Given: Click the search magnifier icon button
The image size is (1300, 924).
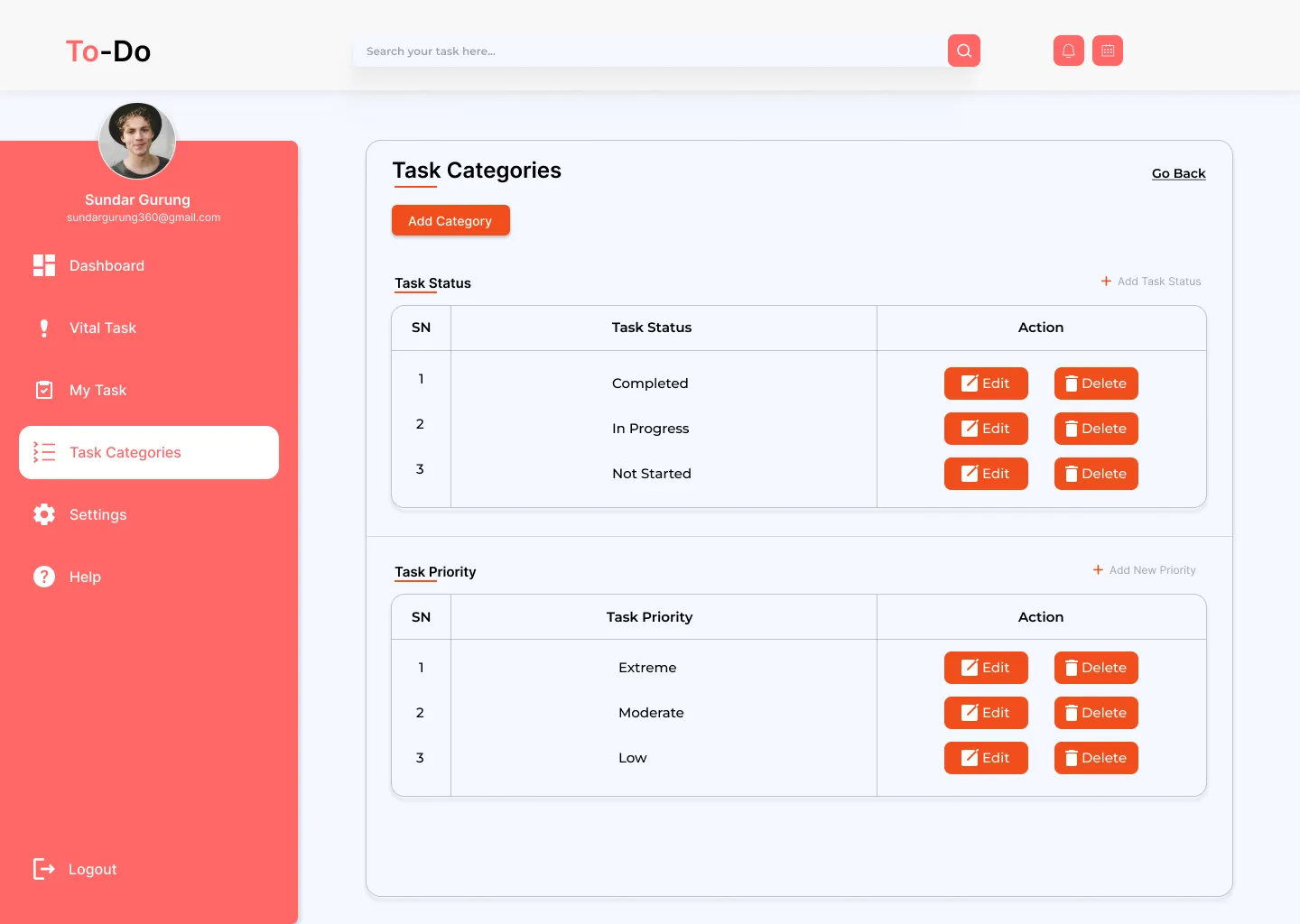Looking at the screenshot, I should click(963, 51).
